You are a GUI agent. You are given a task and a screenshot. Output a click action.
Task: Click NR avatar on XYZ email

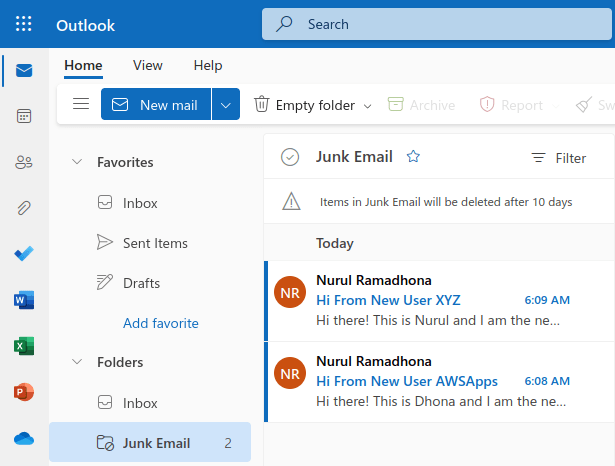tap(290, 292)
